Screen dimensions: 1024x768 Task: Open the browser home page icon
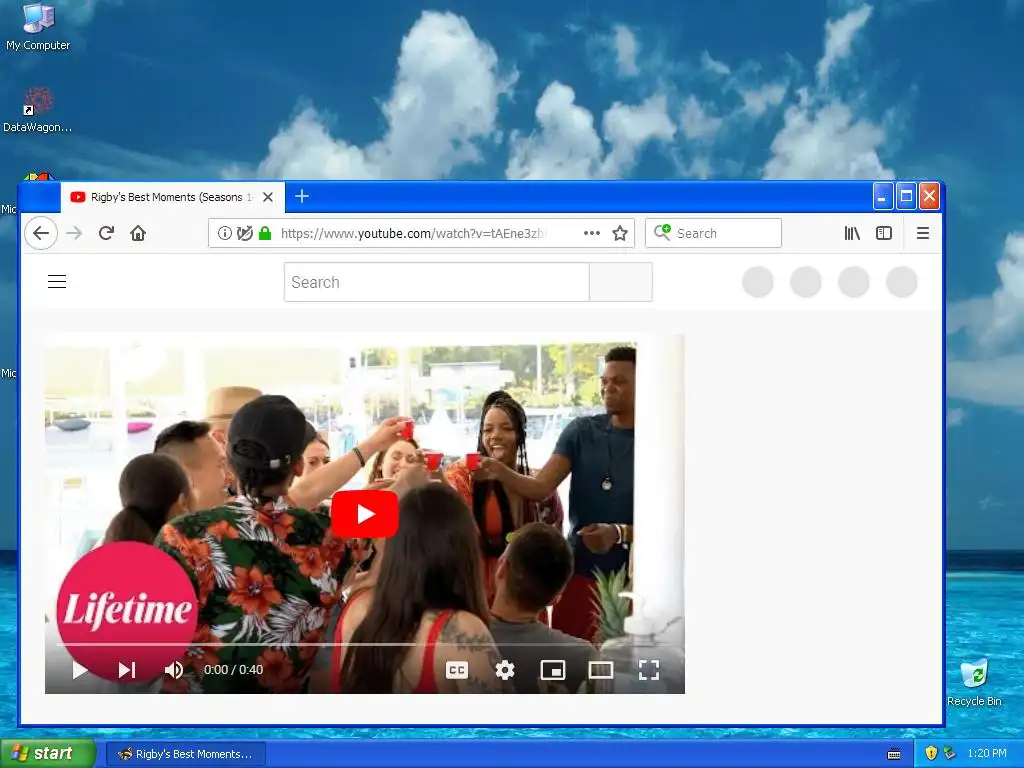point(138,233)
